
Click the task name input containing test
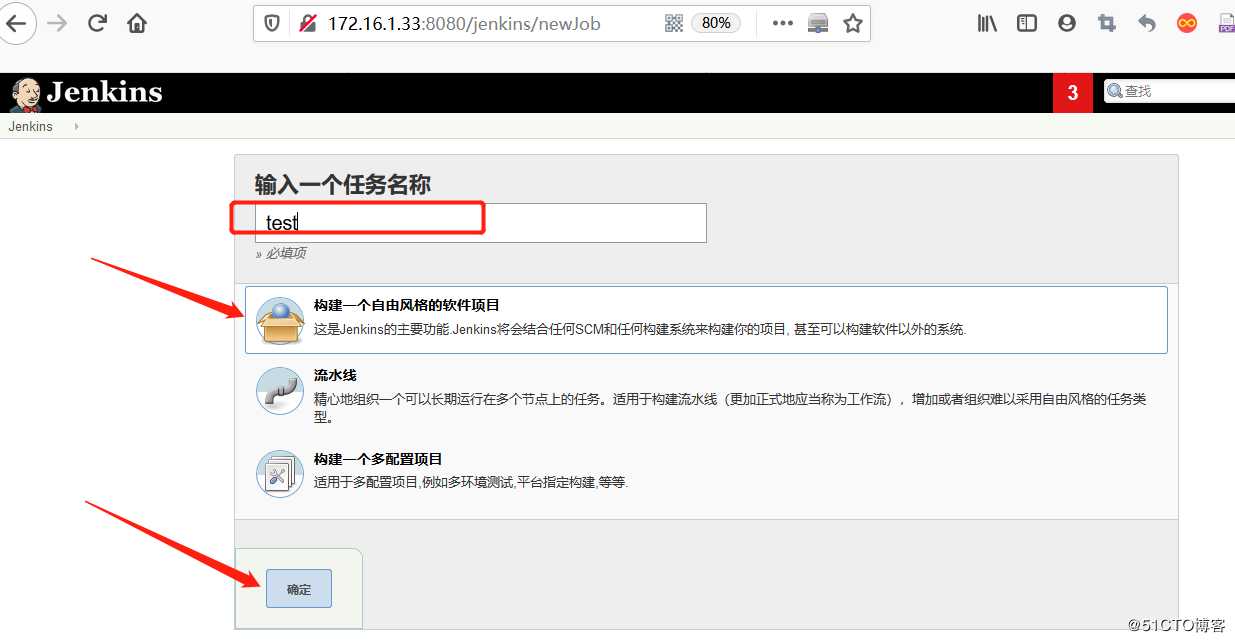(480, 223)
